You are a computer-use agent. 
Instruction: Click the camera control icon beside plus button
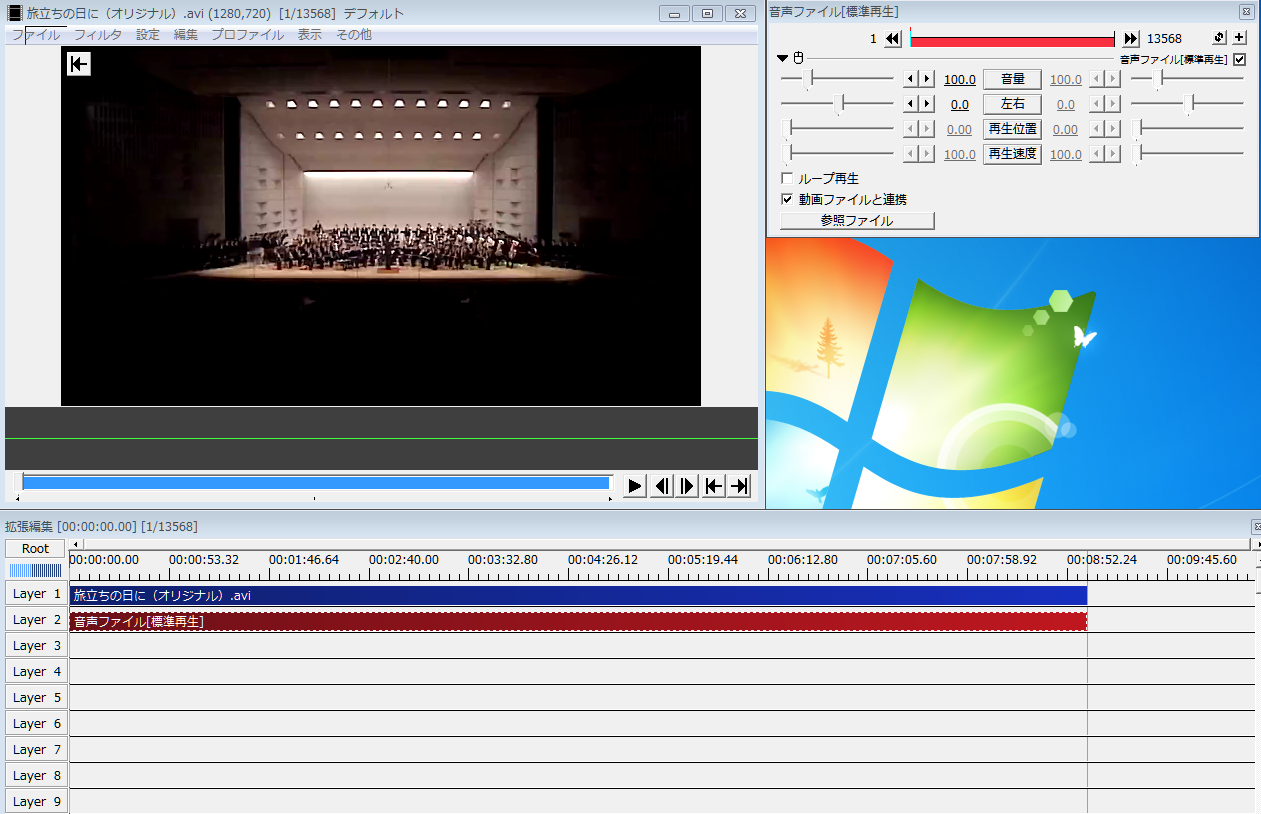[x=1219, y=38]
